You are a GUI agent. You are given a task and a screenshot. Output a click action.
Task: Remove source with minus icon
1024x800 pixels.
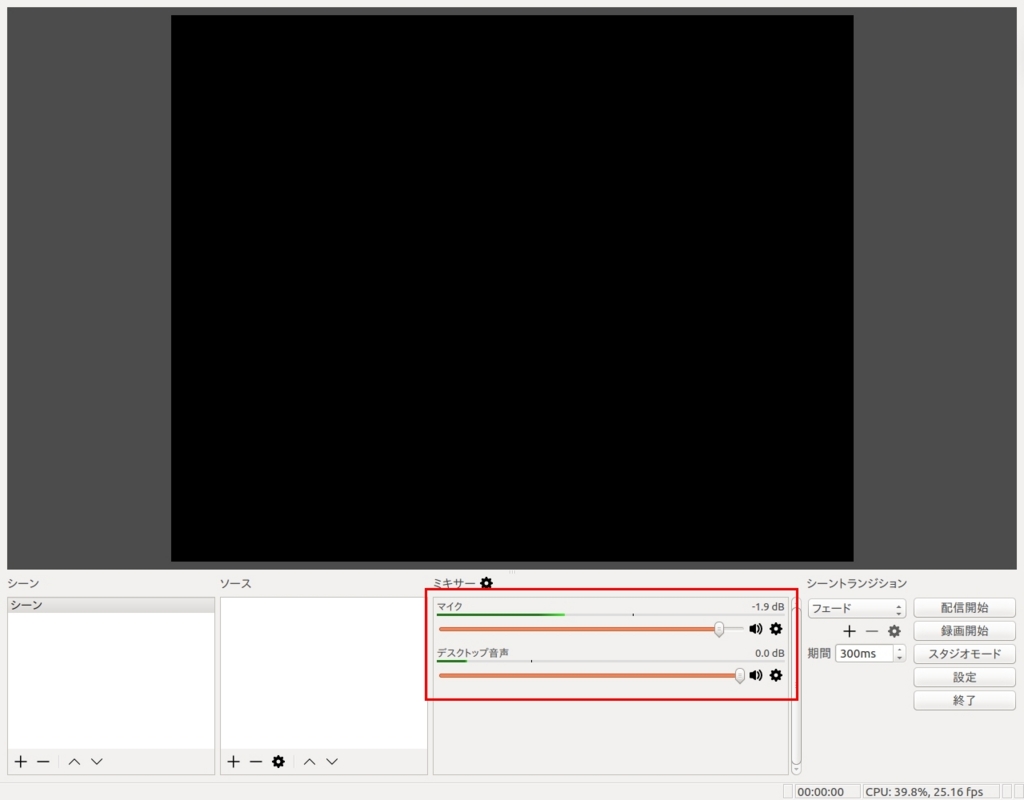256,761
